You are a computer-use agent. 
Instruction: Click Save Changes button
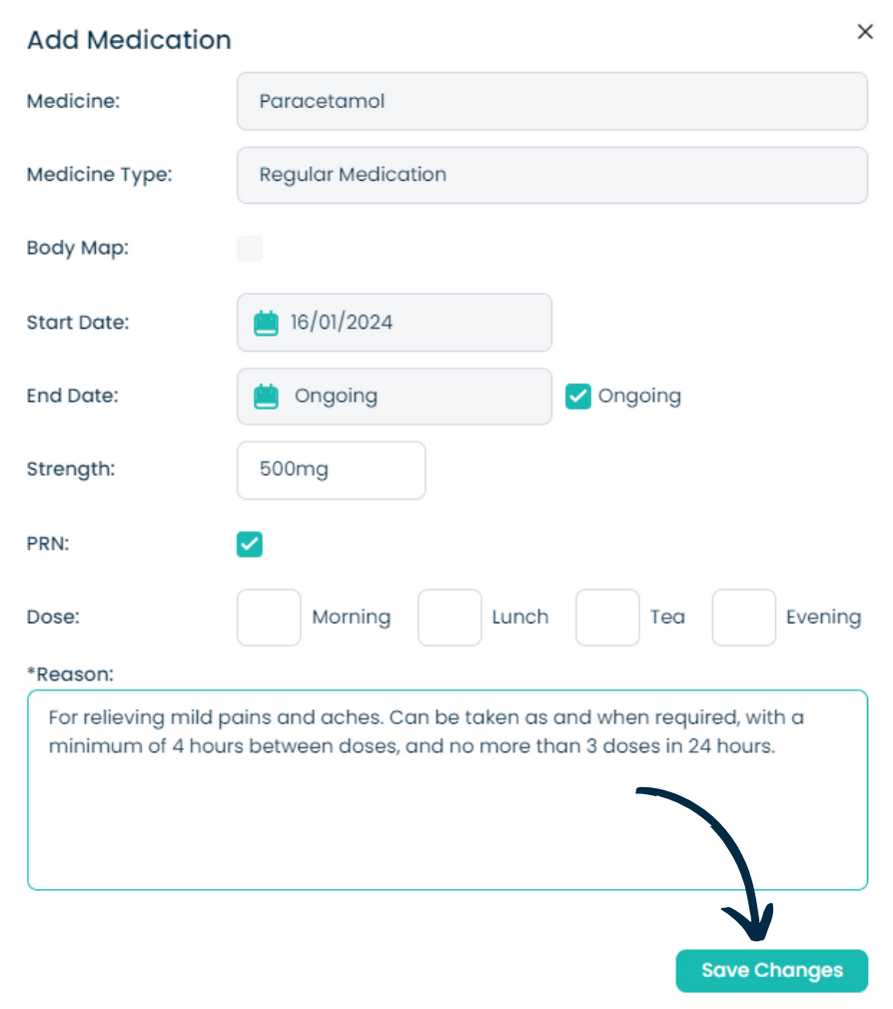771,970
